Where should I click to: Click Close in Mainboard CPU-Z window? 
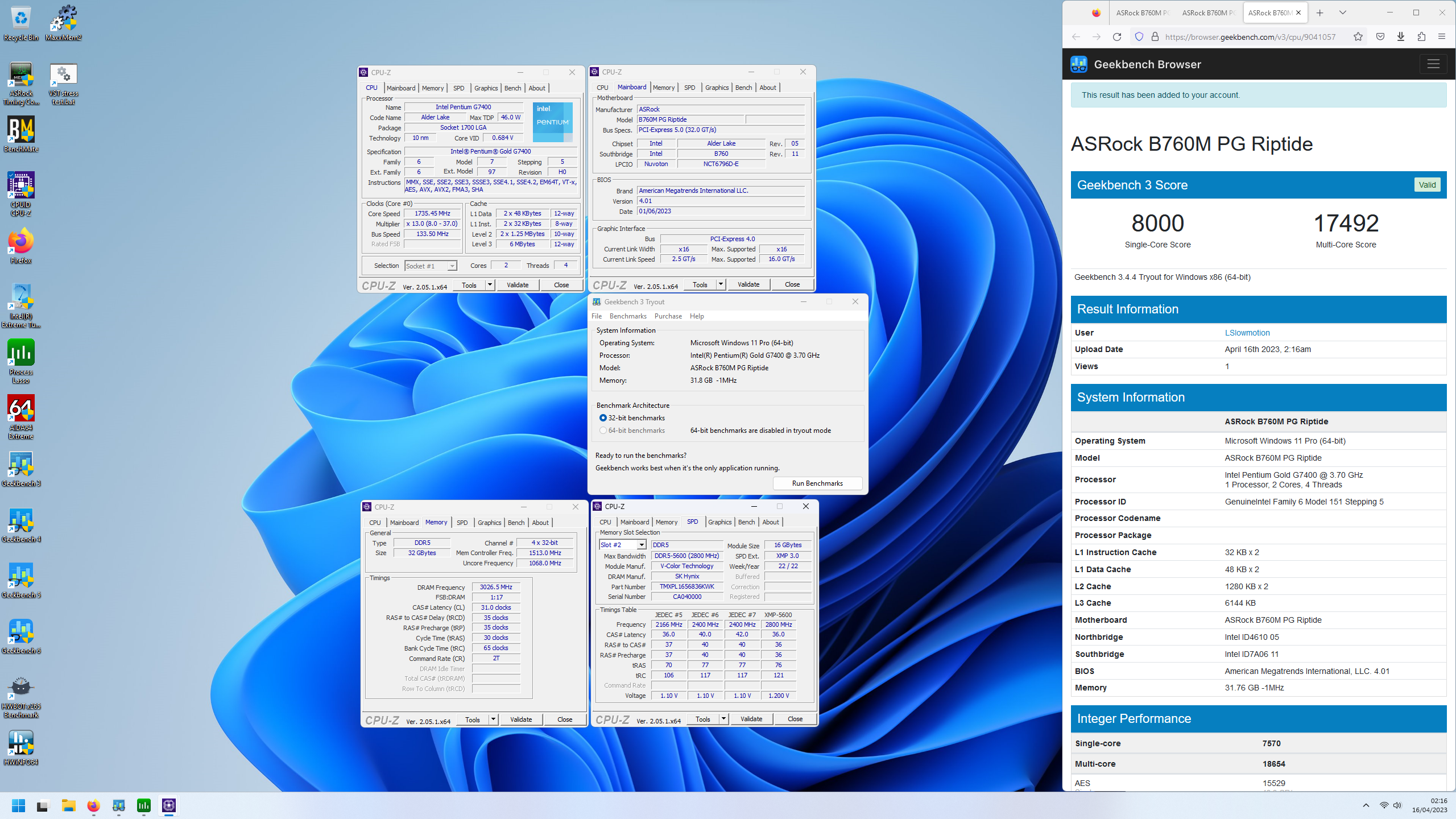[792, 284]
